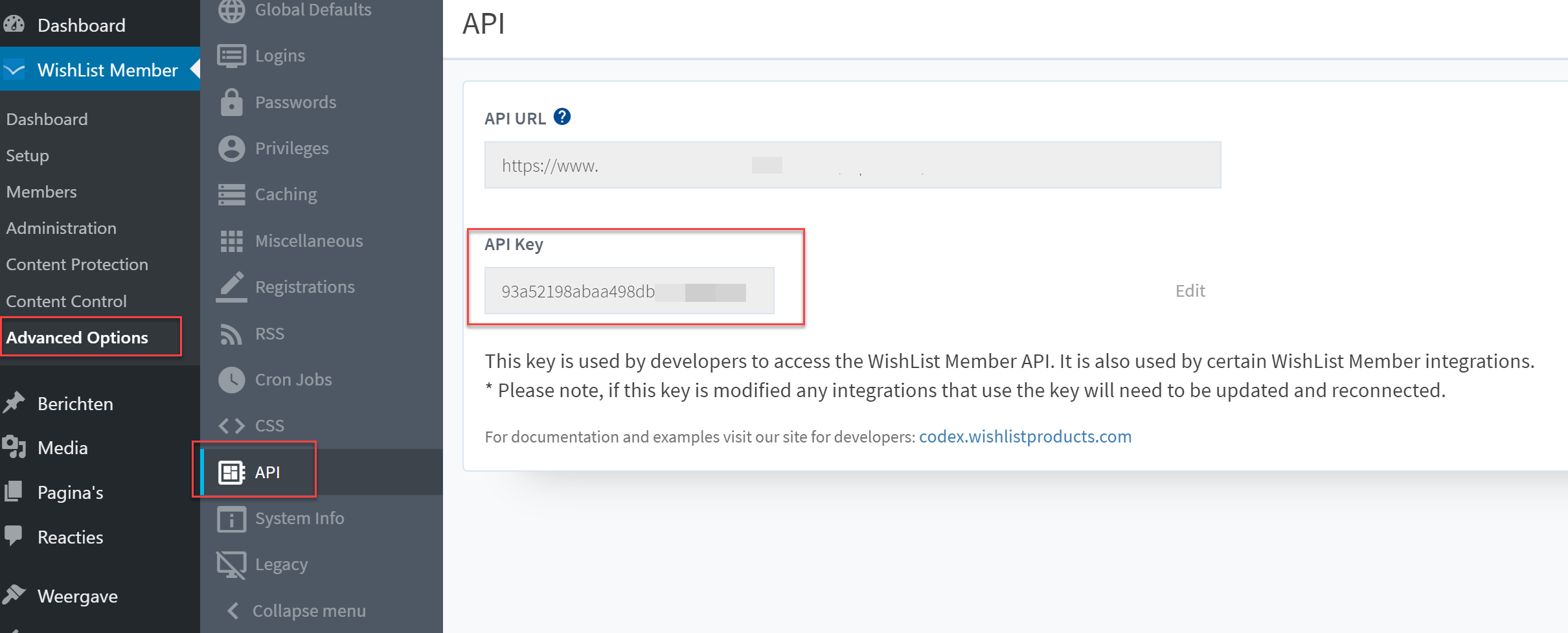Click the Miscellaneous grid icon
The image size is (1568, 633).
point(231,241)
